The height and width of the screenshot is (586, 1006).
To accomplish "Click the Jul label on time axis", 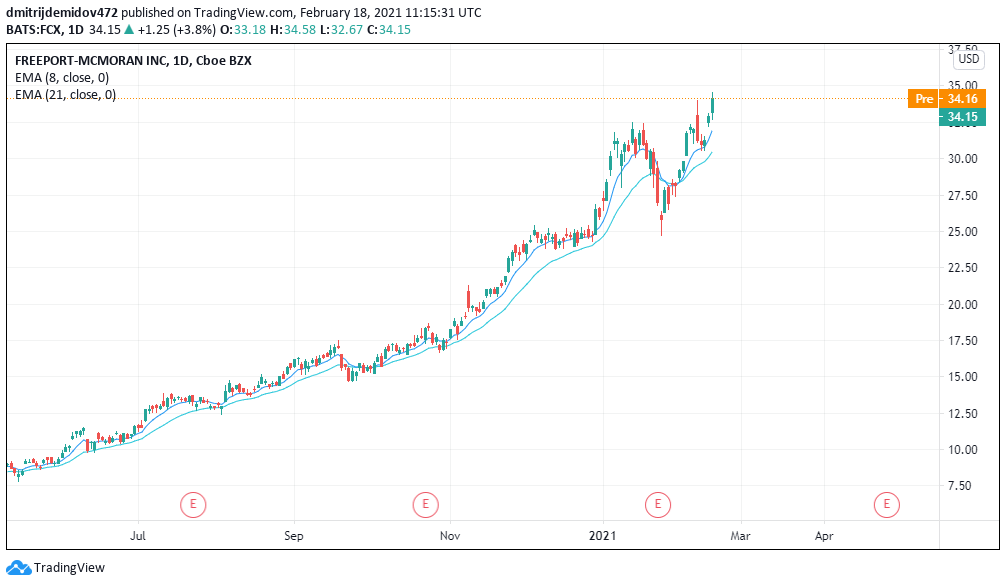I will (138, 535).
